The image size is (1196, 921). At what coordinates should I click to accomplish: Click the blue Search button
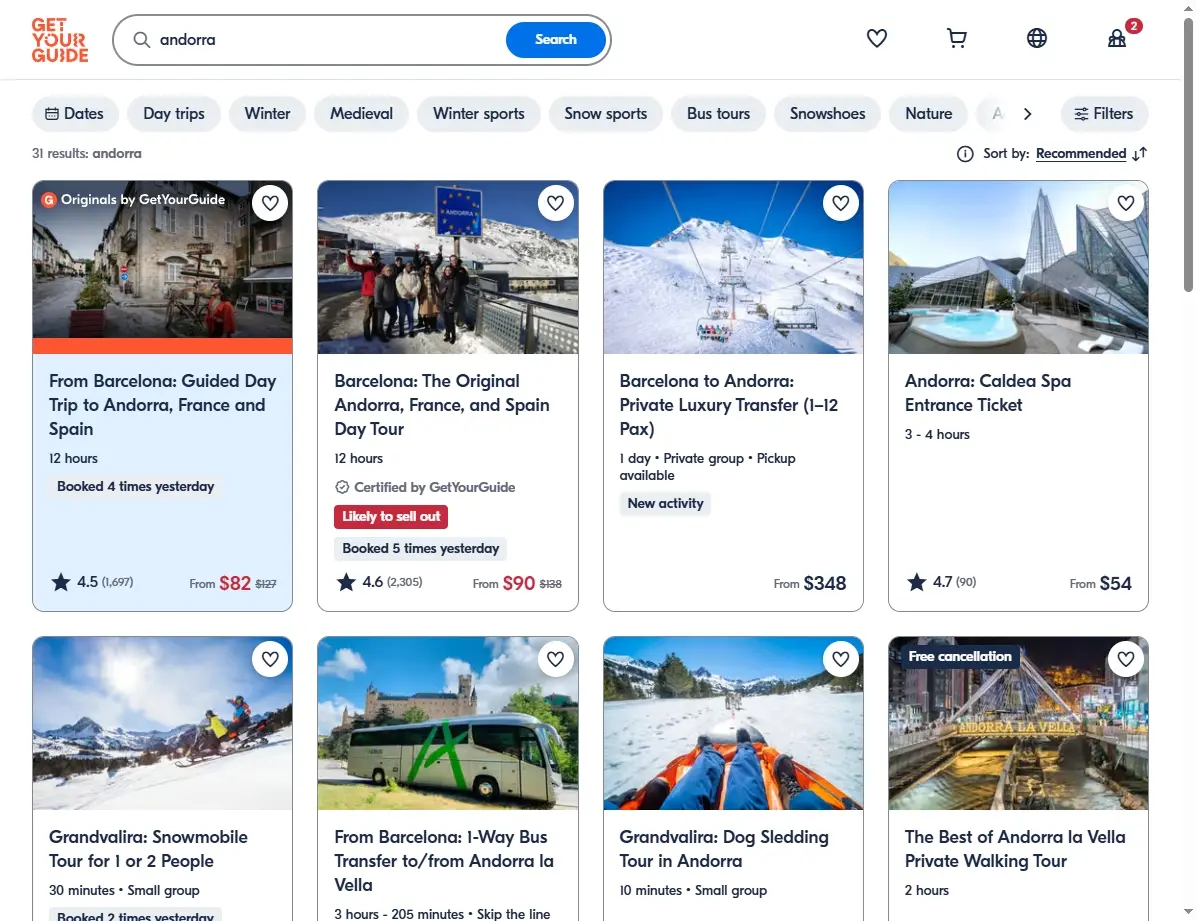555,40
